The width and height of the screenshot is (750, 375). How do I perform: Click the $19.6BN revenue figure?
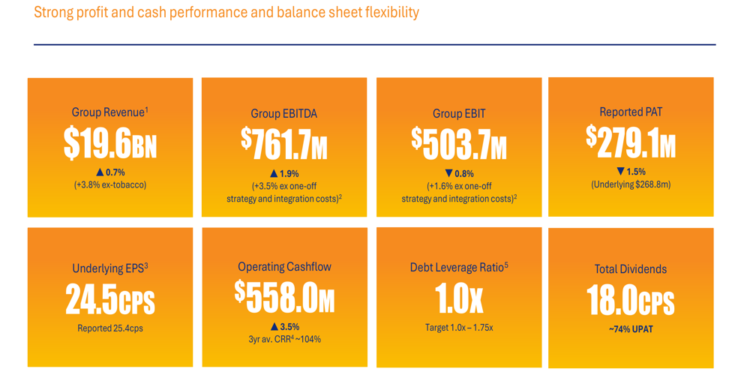coord(110,142)
